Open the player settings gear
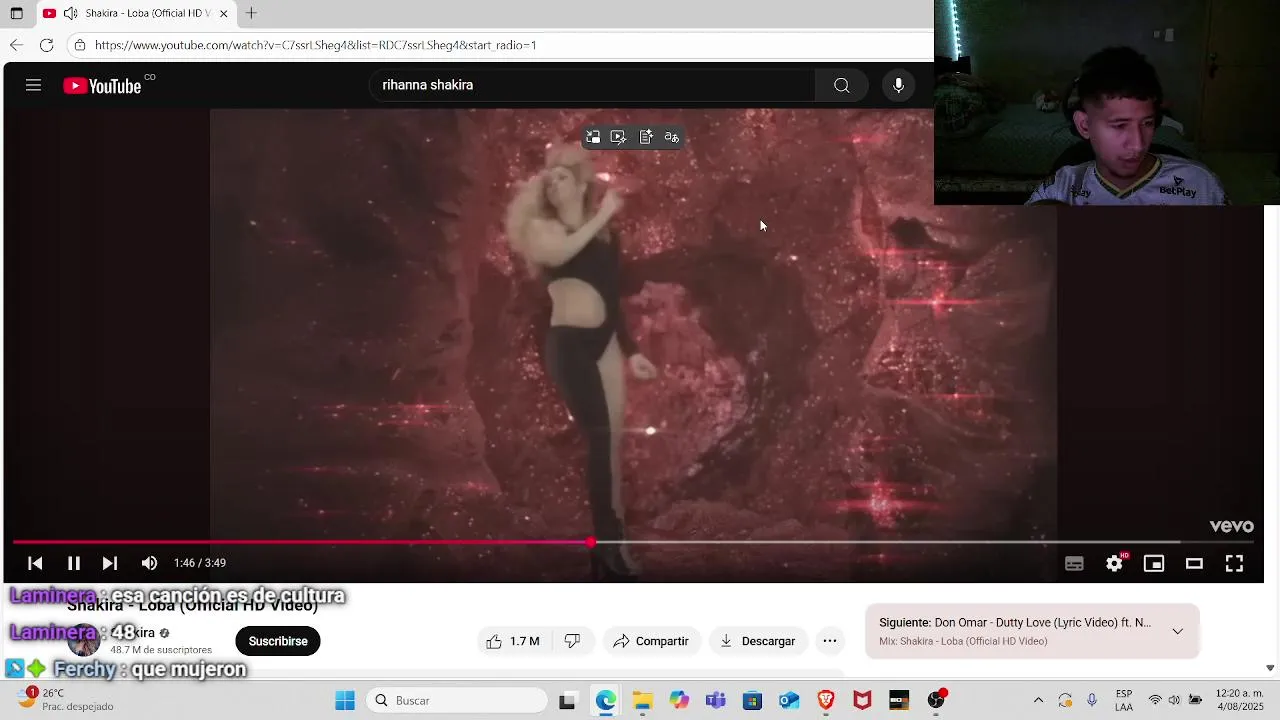Image resolution: width=1280 pixels, height=720 pixels. point(1114,564)
